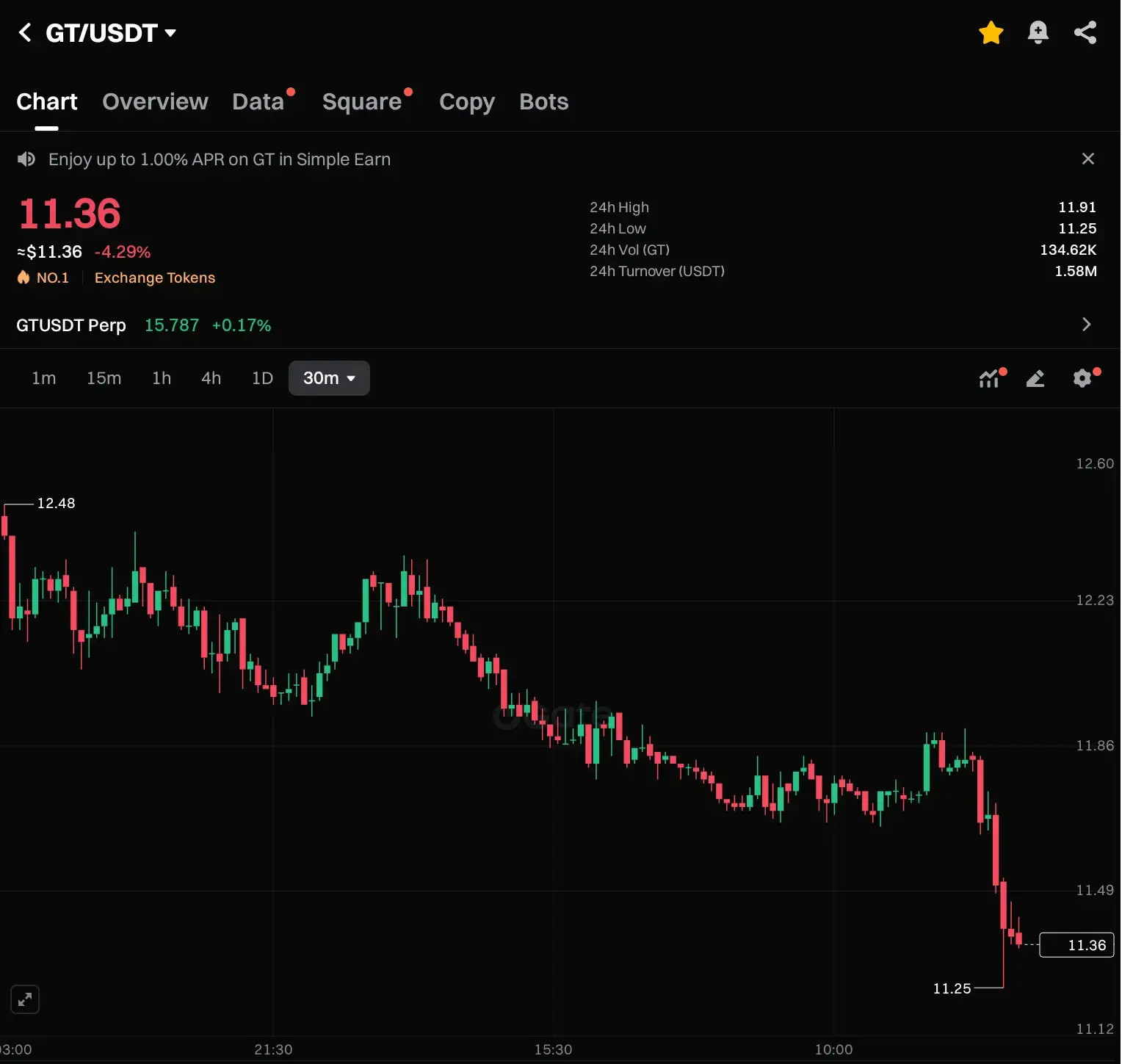The image size is (1133, 1064).
Task: Click the 12.48 high marker label
Action: [56, 503]
